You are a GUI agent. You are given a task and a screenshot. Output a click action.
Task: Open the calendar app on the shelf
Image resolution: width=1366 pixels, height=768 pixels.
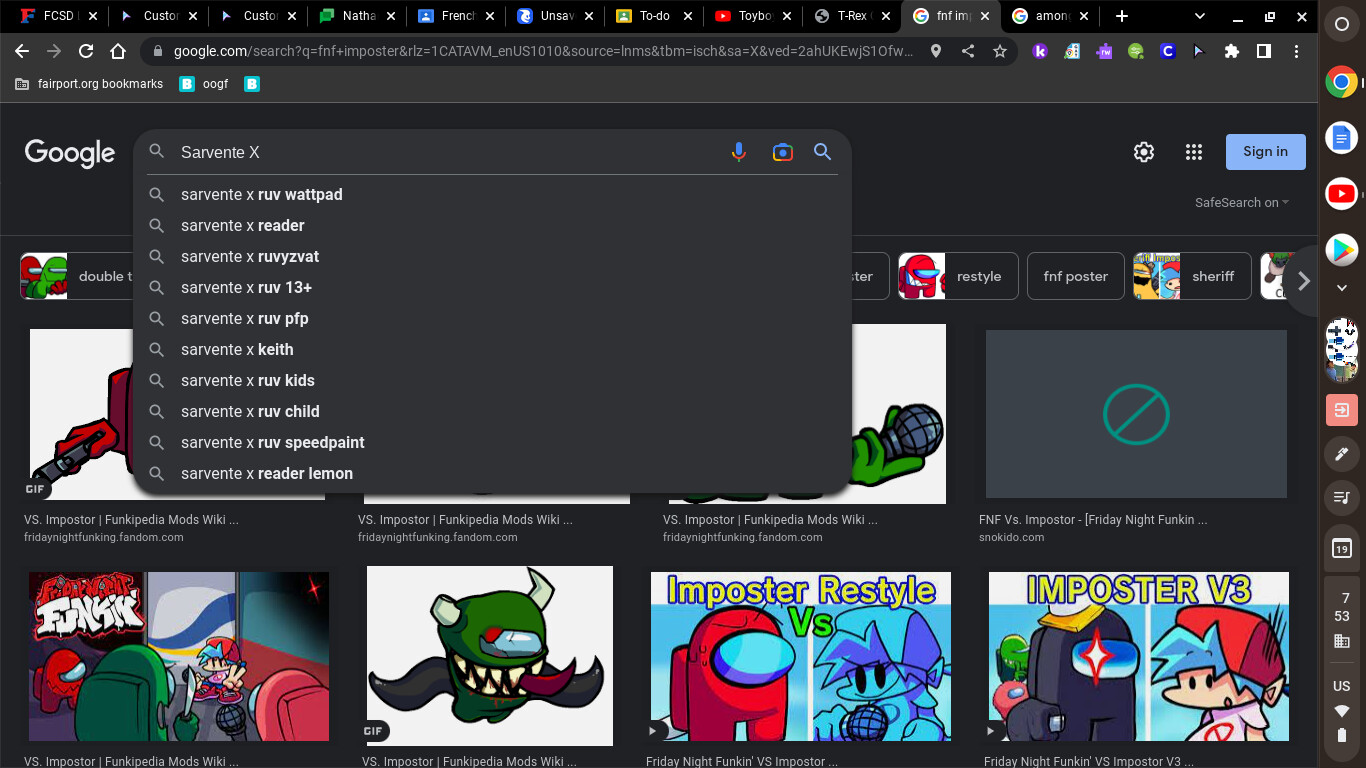[x=1341, y=548]
